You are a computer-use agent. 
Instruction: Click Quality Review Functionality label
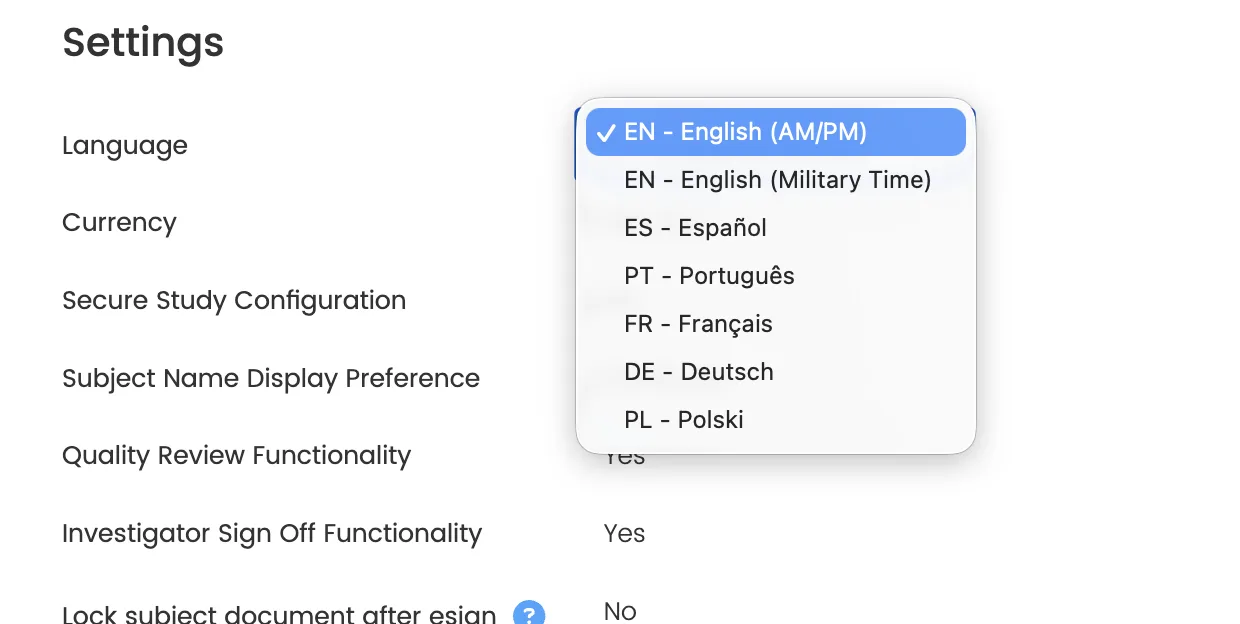pyautogui.click(x=236, y=456)
